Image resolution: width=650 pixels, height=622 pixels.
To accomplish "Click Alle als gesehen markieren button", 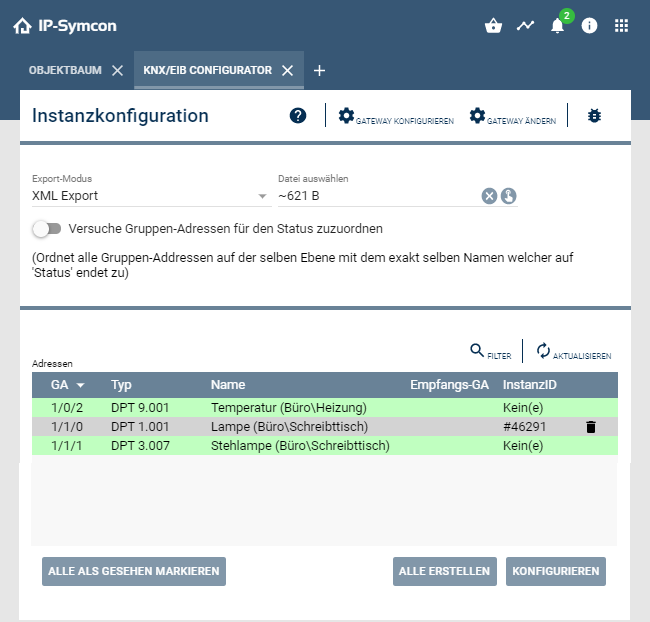I will (x=134, y=571).
